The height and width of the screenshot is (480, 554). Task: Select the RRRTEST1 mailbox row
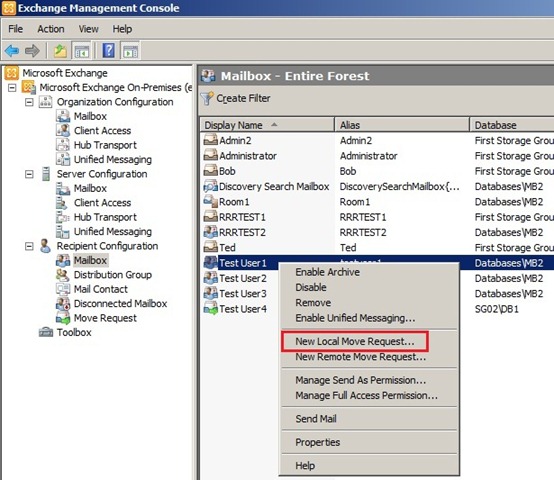click(377, 217)
